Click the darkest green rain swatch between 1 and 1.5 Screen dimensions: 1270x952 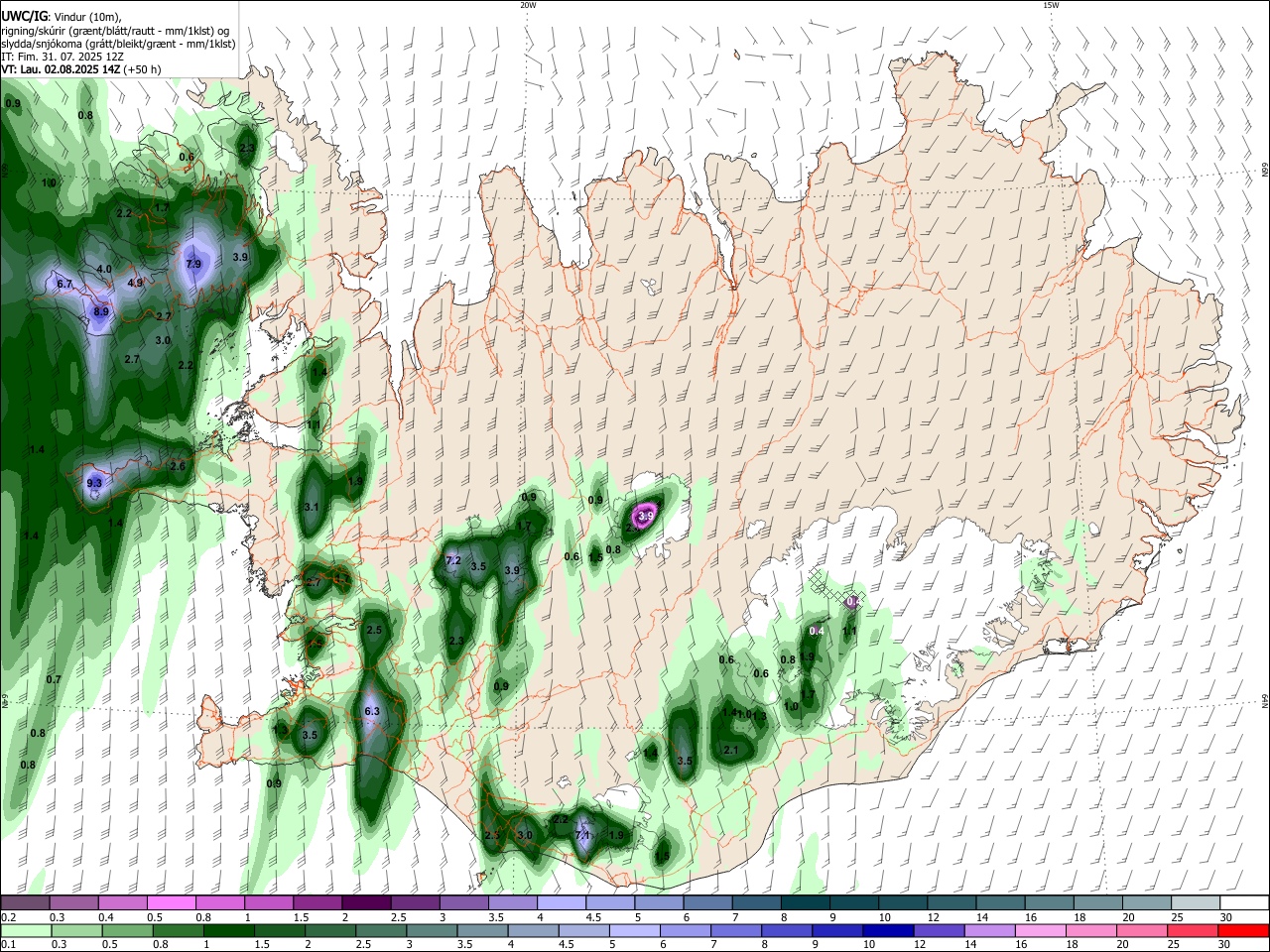tap(230, 930)
